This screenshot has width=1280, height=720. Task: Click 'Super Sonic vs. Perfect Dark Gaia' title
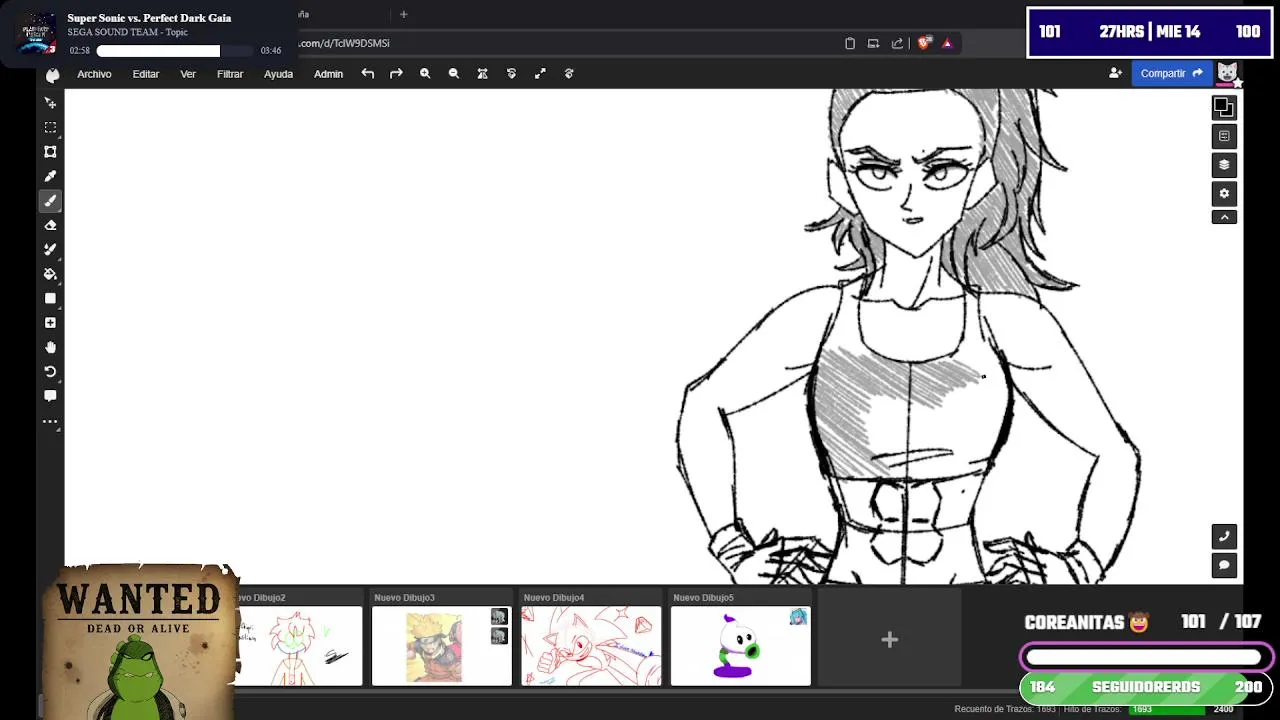[149, 18]
